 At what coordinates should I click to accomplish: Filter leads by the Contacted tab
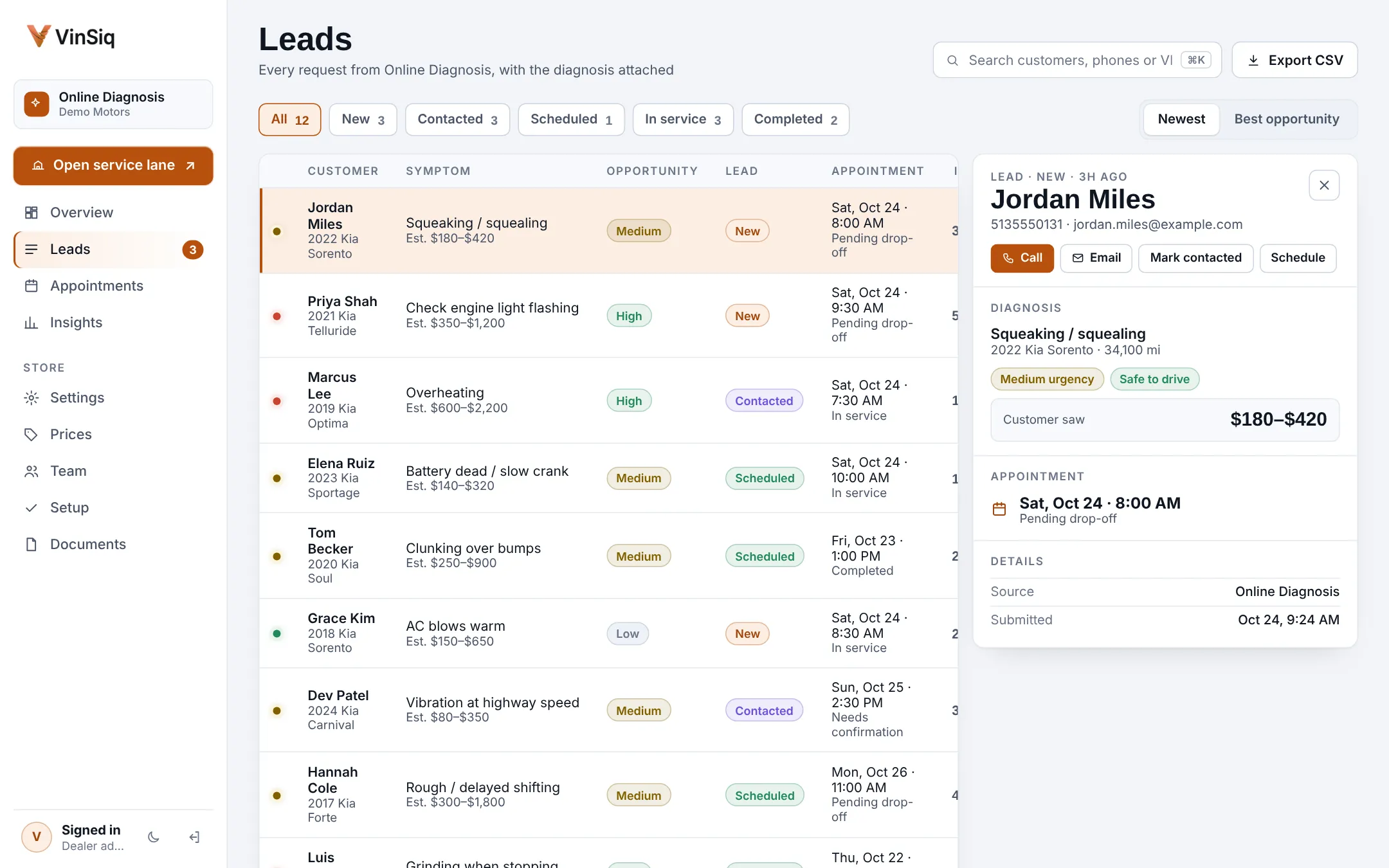(457, 120)
